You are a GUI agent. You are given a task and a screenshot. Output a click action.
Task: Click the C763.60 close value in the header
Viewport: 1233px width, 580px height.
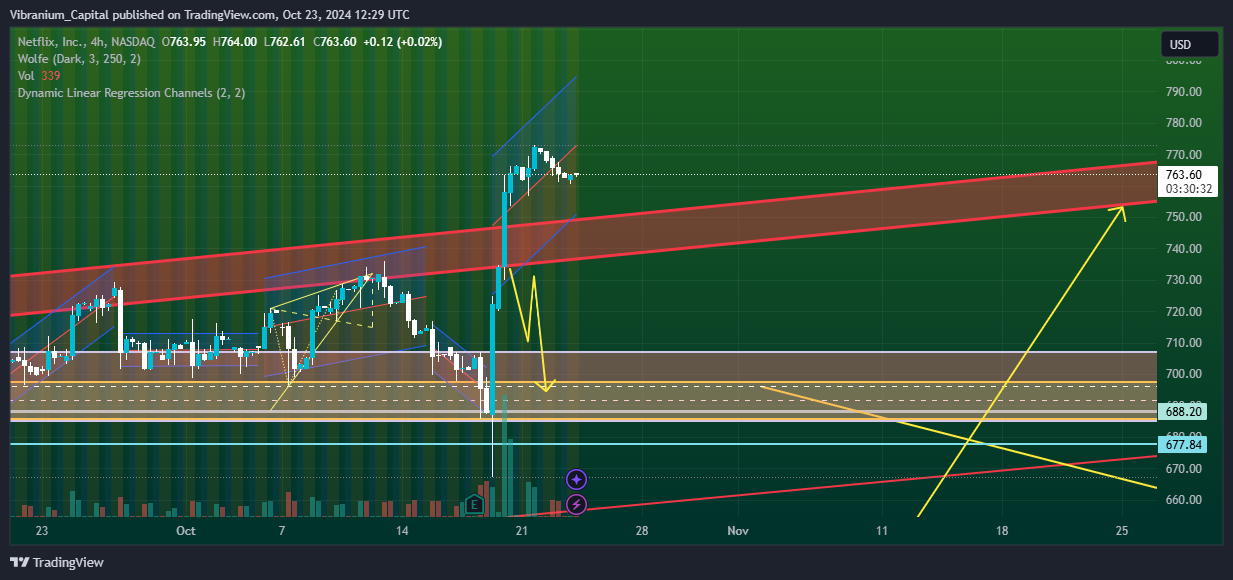pyautogui.click(x=335, y=41)
